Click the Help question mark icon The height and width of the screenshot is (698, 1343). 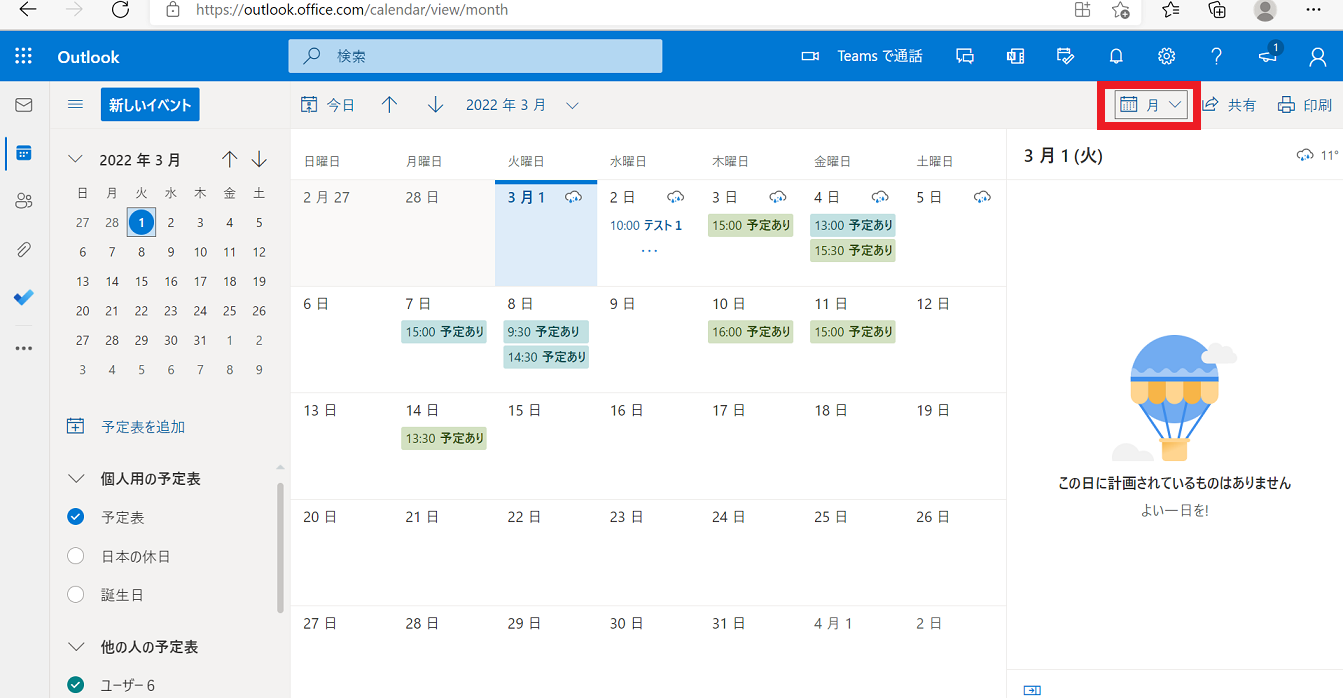coord(1216,57)
